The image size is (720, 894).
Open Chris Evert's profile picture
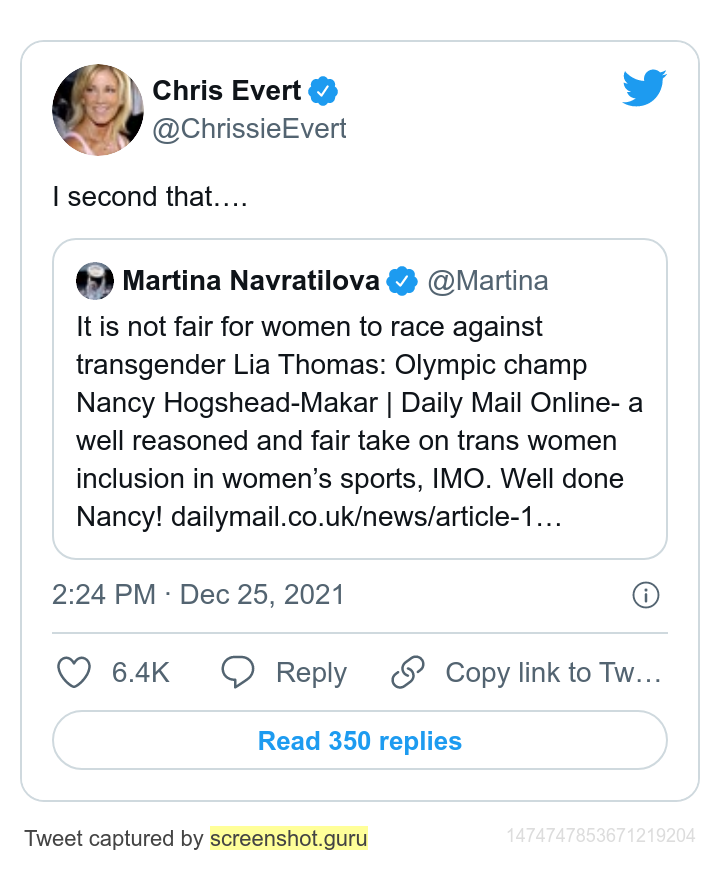(x=97, y=109)
